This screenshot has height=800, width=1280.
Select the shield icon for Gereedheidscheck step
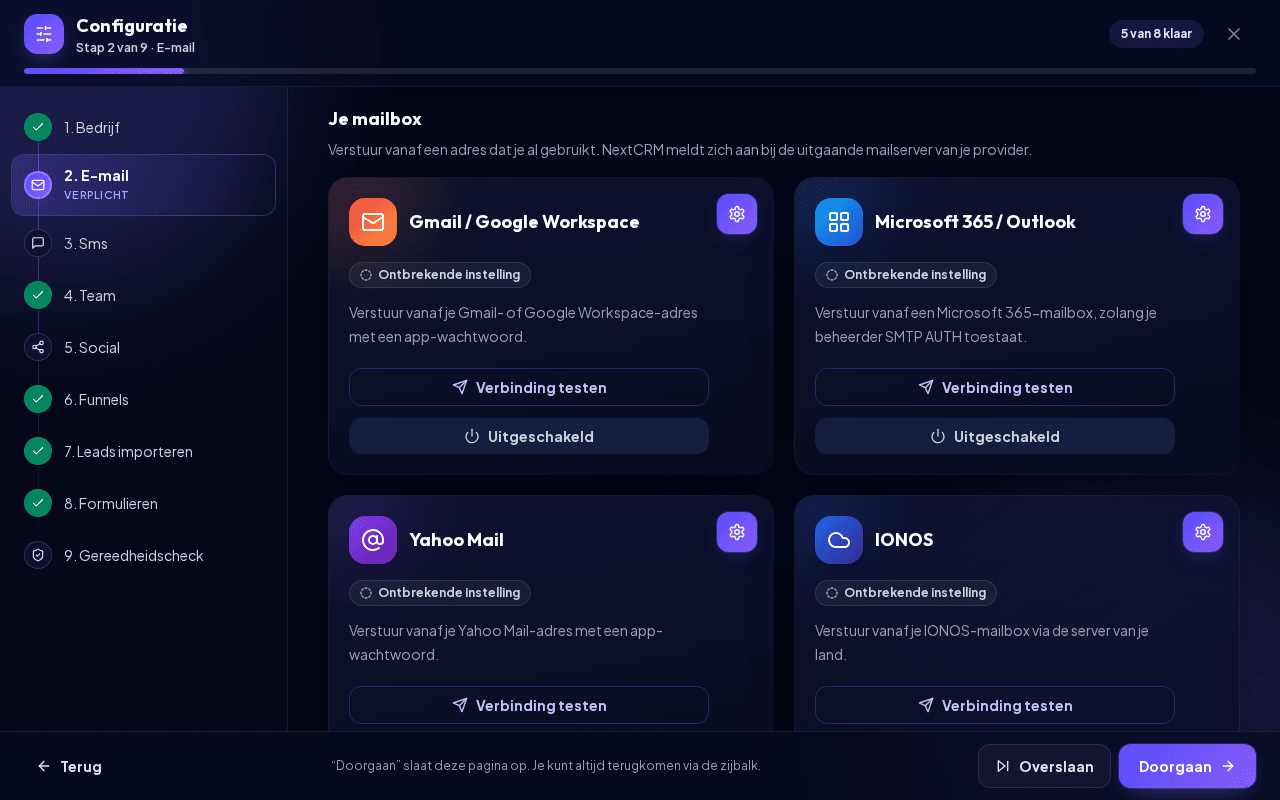(38, 555)
